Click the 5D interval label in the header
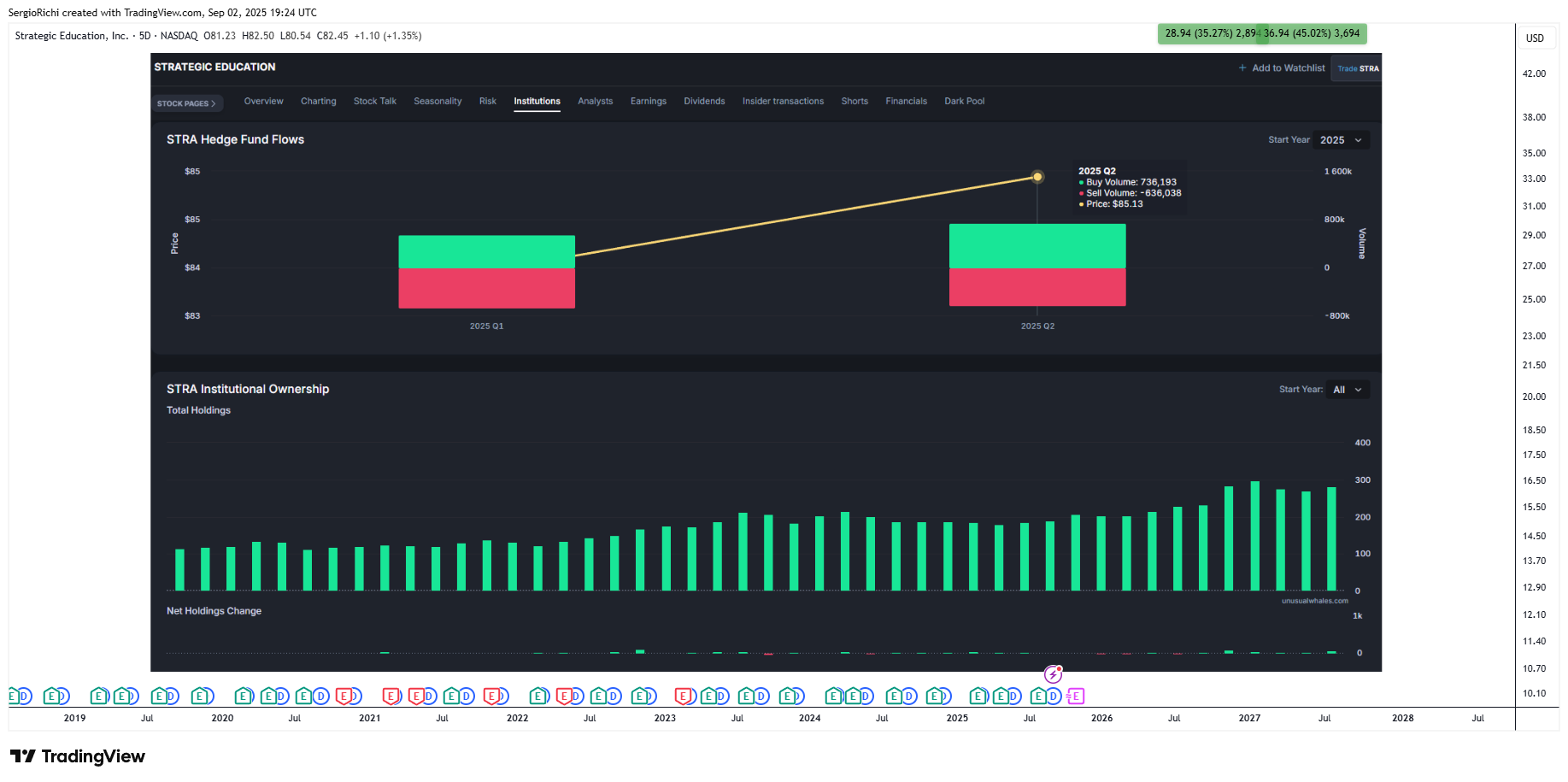Viewport: 1568px width, 782px height. click(x=144, y=36)
